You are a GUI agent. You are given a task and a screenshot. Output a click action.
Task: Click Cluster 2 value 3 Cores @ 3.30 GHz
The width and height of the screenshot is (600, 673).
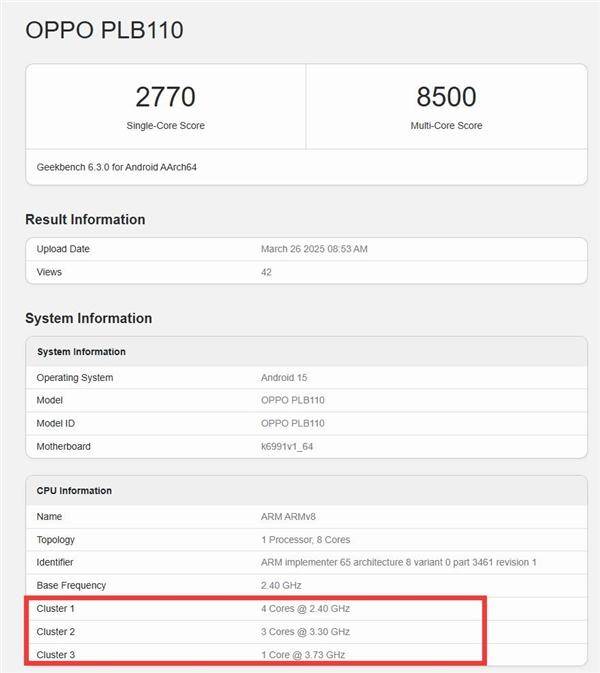305,632
